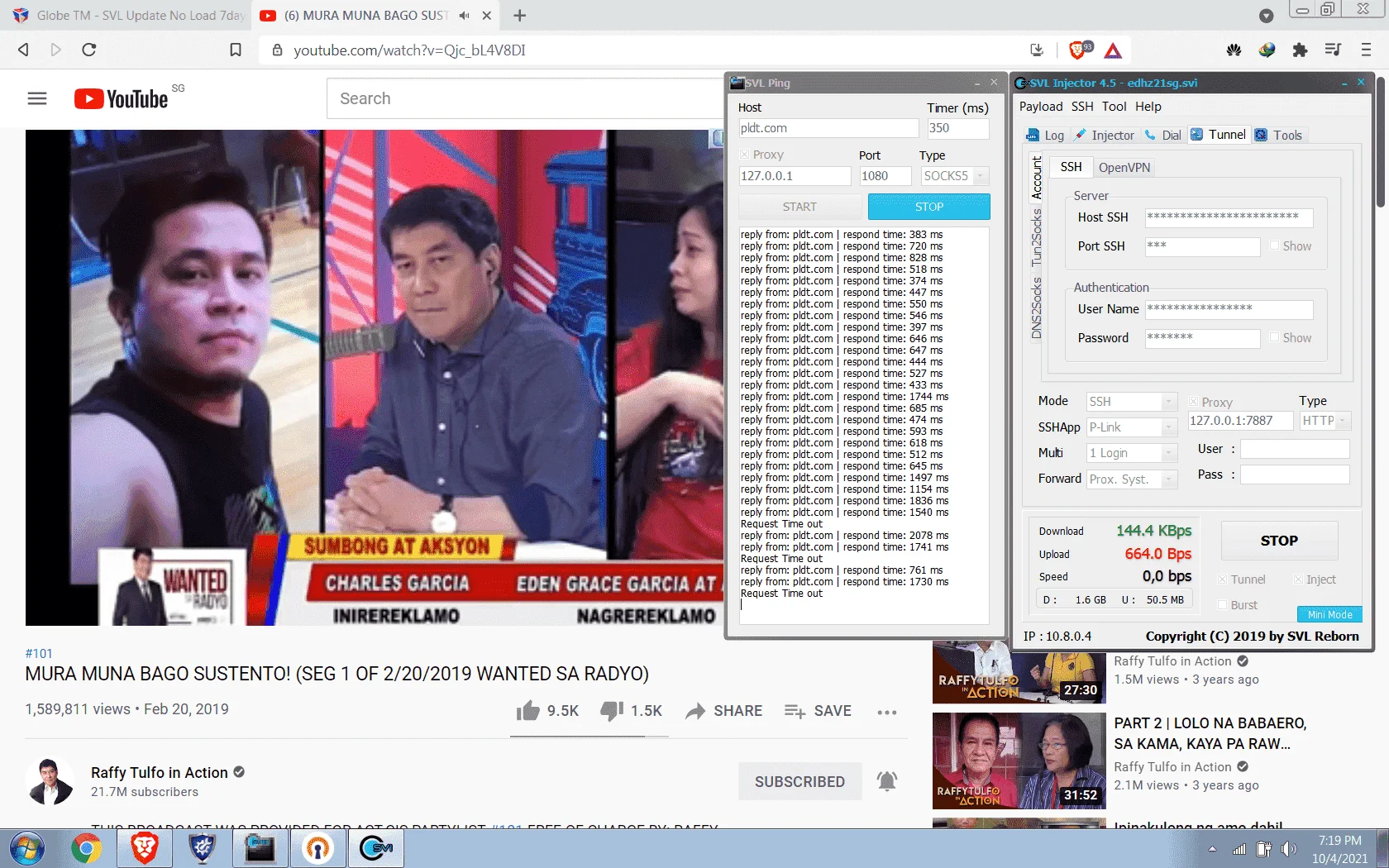
Task: Open the YouTube hamburger guide menu
Action: [37, 98]
